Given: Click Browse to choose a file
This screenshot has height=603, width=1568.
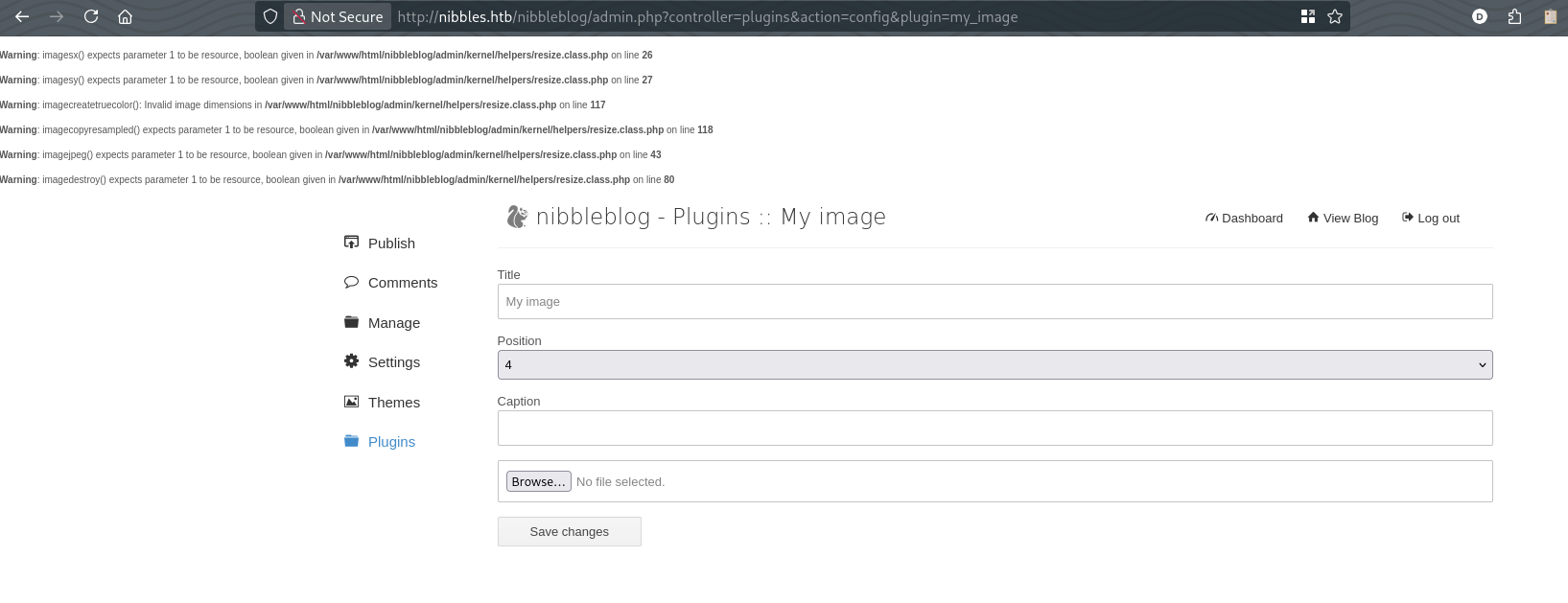Looking at the screenshot, I should click(x=538, y=481).
